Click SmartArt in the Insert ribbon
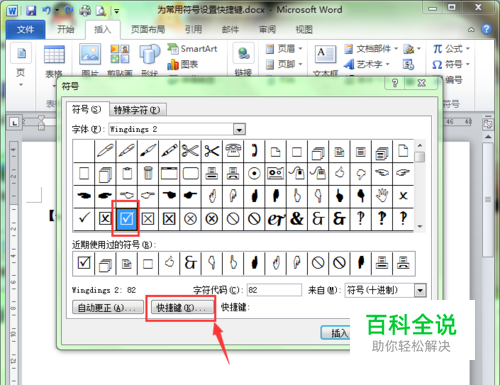 tap(192, 49)
